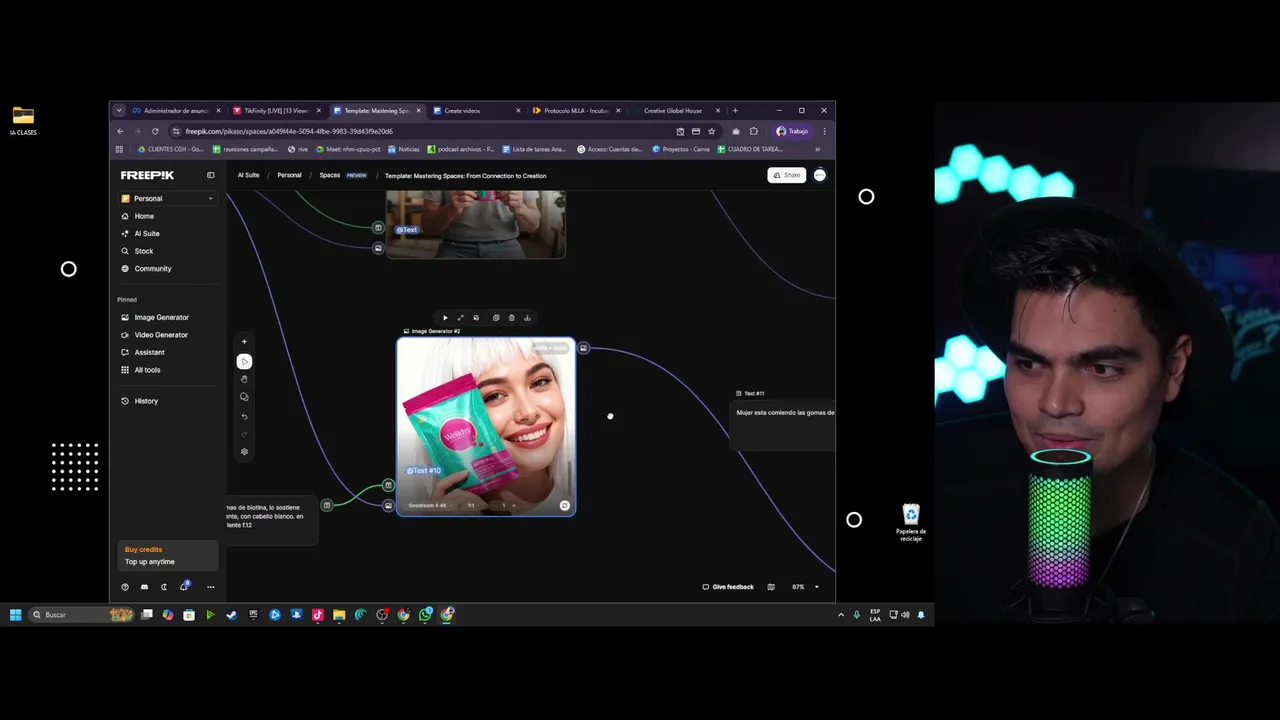Click output connector of Image Generator #2
1280x720 pixels.
[584, 348]
